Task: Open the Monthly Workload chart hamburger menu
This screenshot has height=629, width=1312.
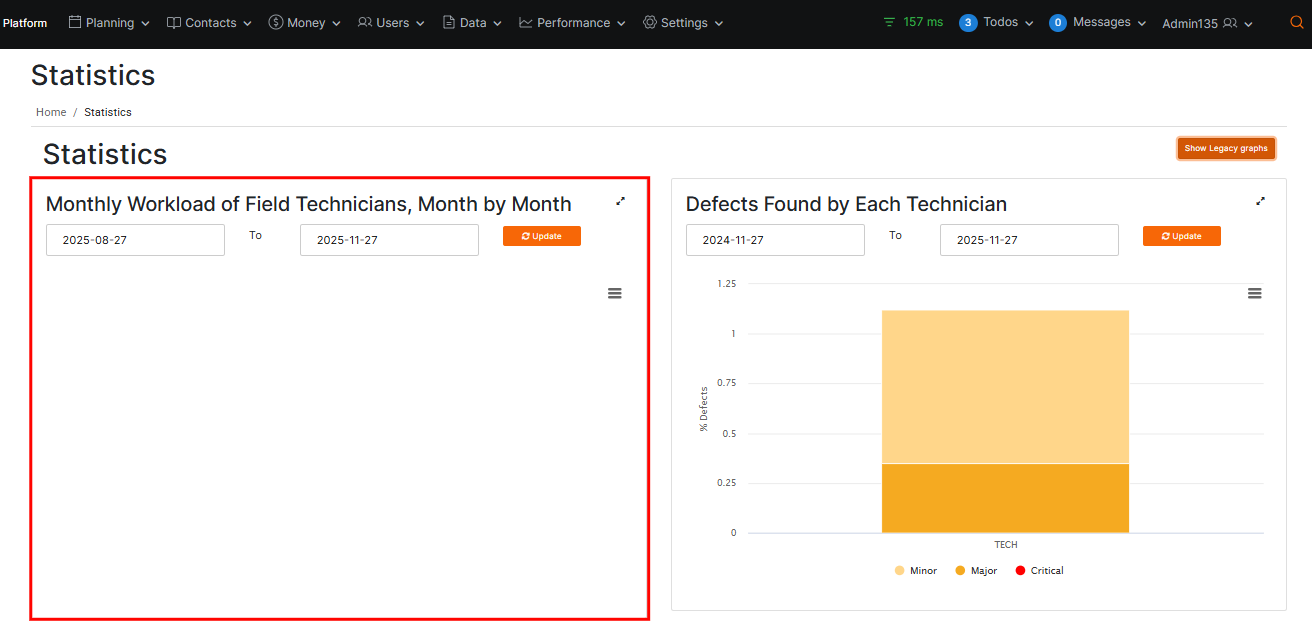Action: 615,293
